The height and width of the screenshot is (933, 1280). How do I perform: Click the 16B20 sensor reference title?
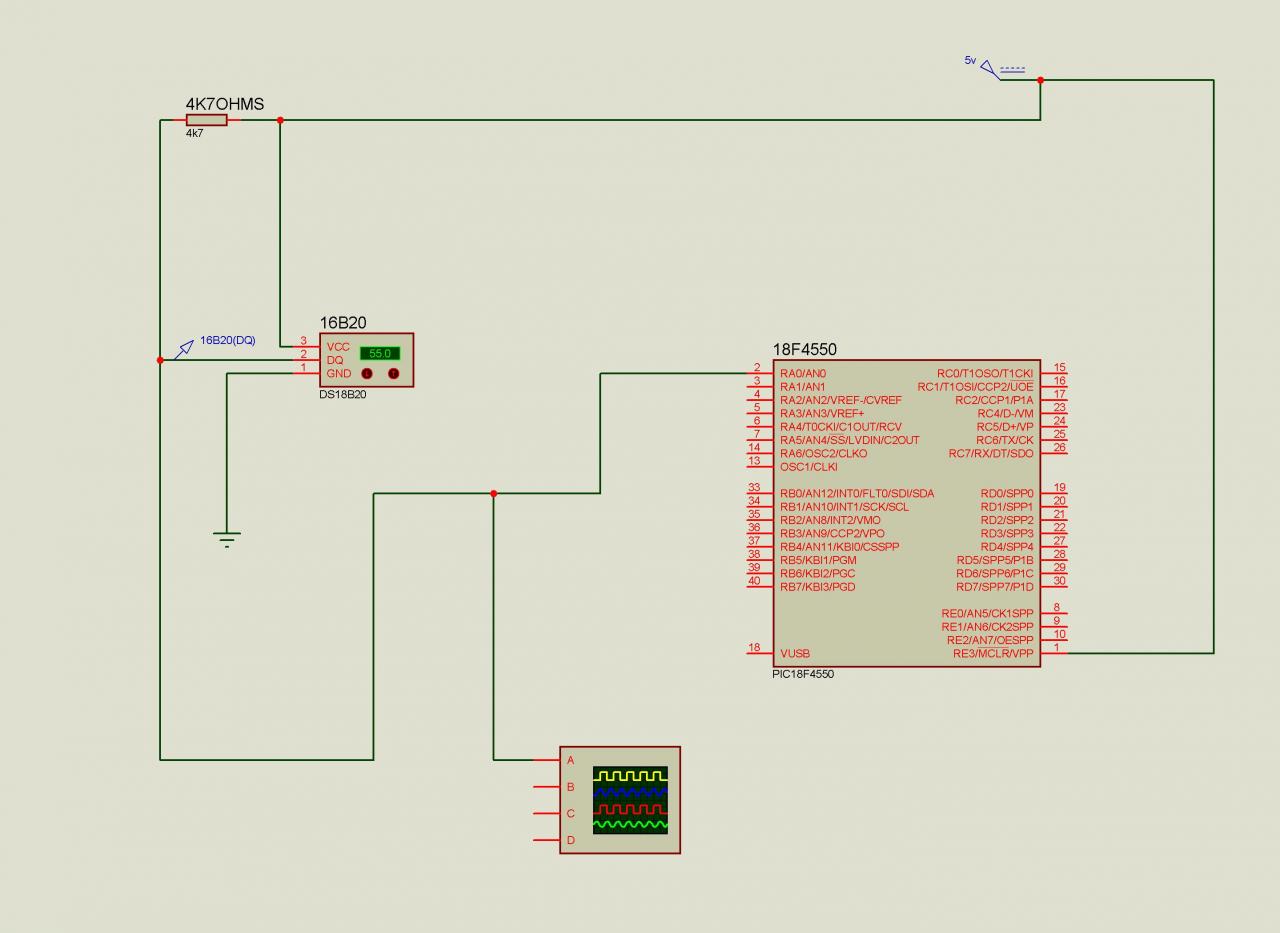[x=343, y=322]
